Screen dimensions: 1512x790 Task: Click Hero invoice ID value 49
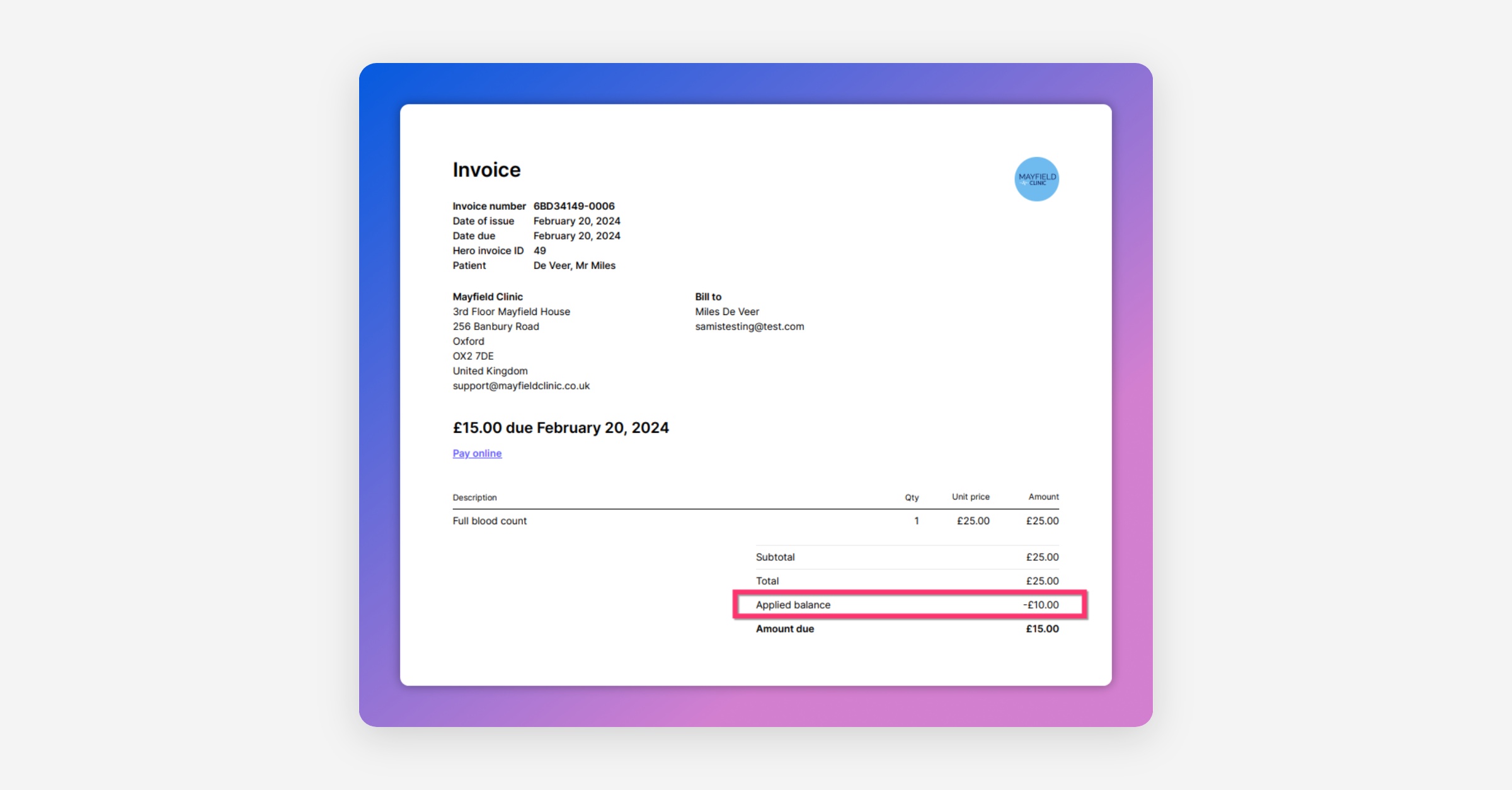coord(539,251)
